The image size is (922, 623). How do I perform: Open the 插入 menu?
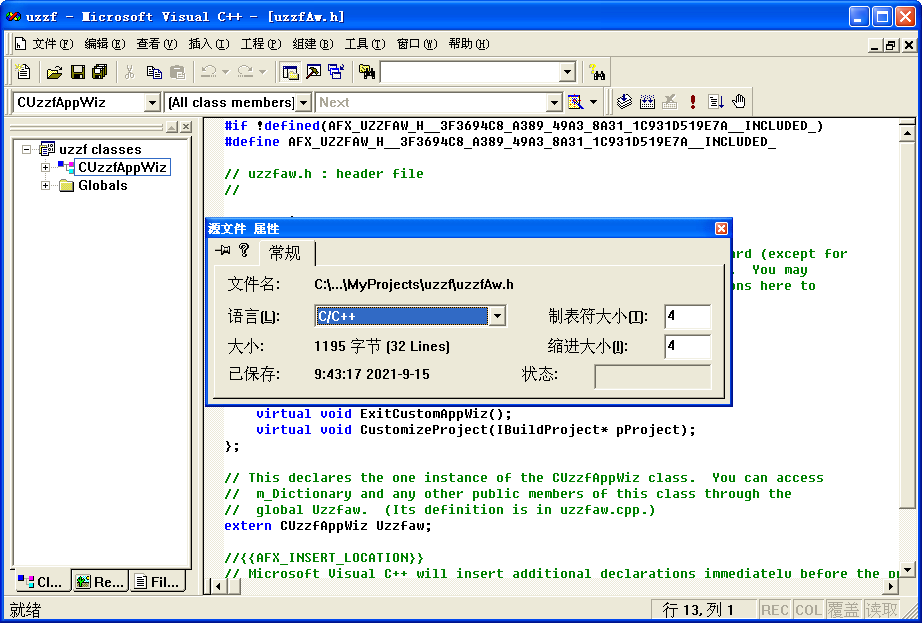[x=209, y=44]
